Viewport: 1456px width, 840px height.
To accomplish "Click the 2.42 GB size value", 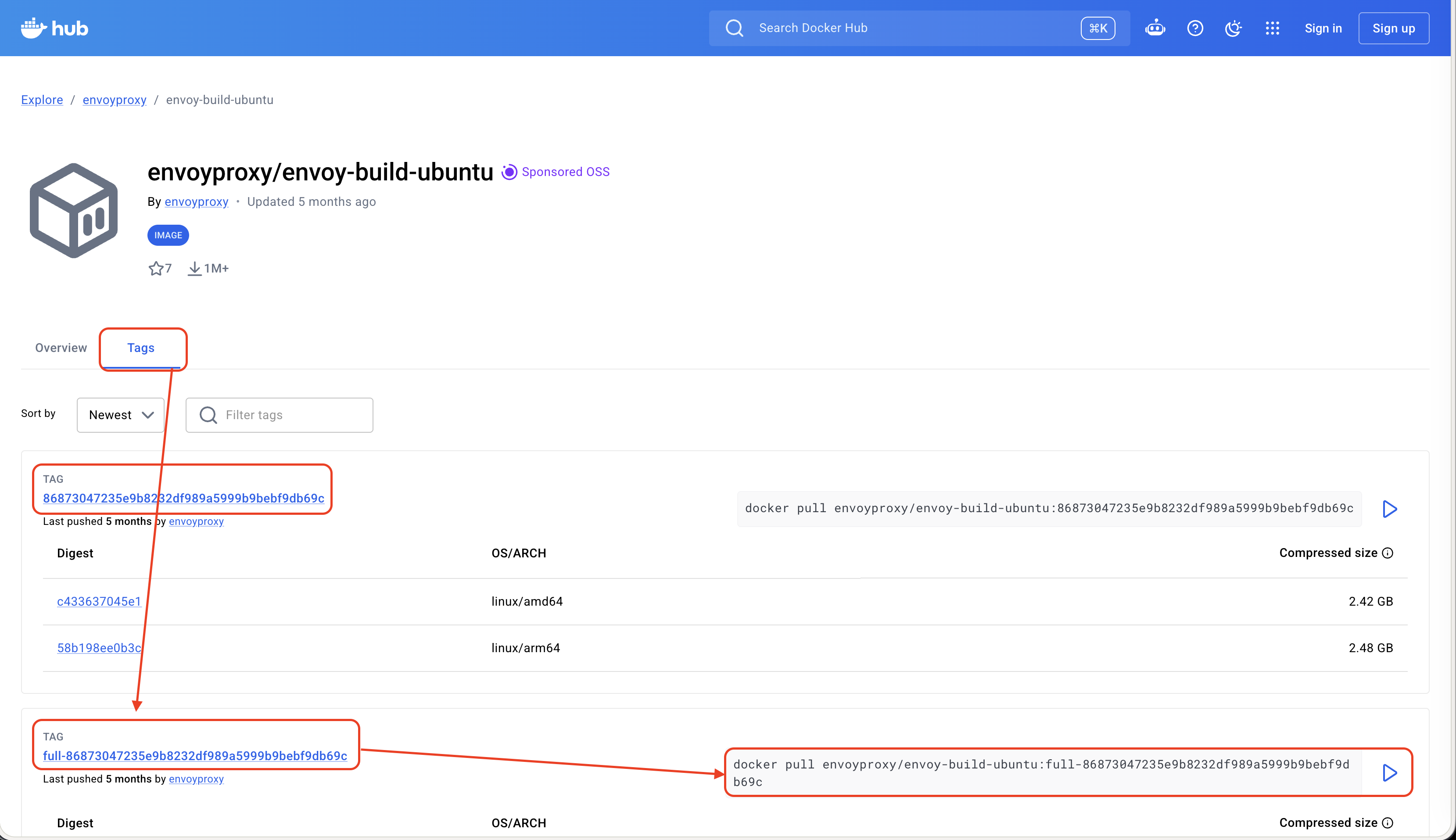I will point(1370,601).
